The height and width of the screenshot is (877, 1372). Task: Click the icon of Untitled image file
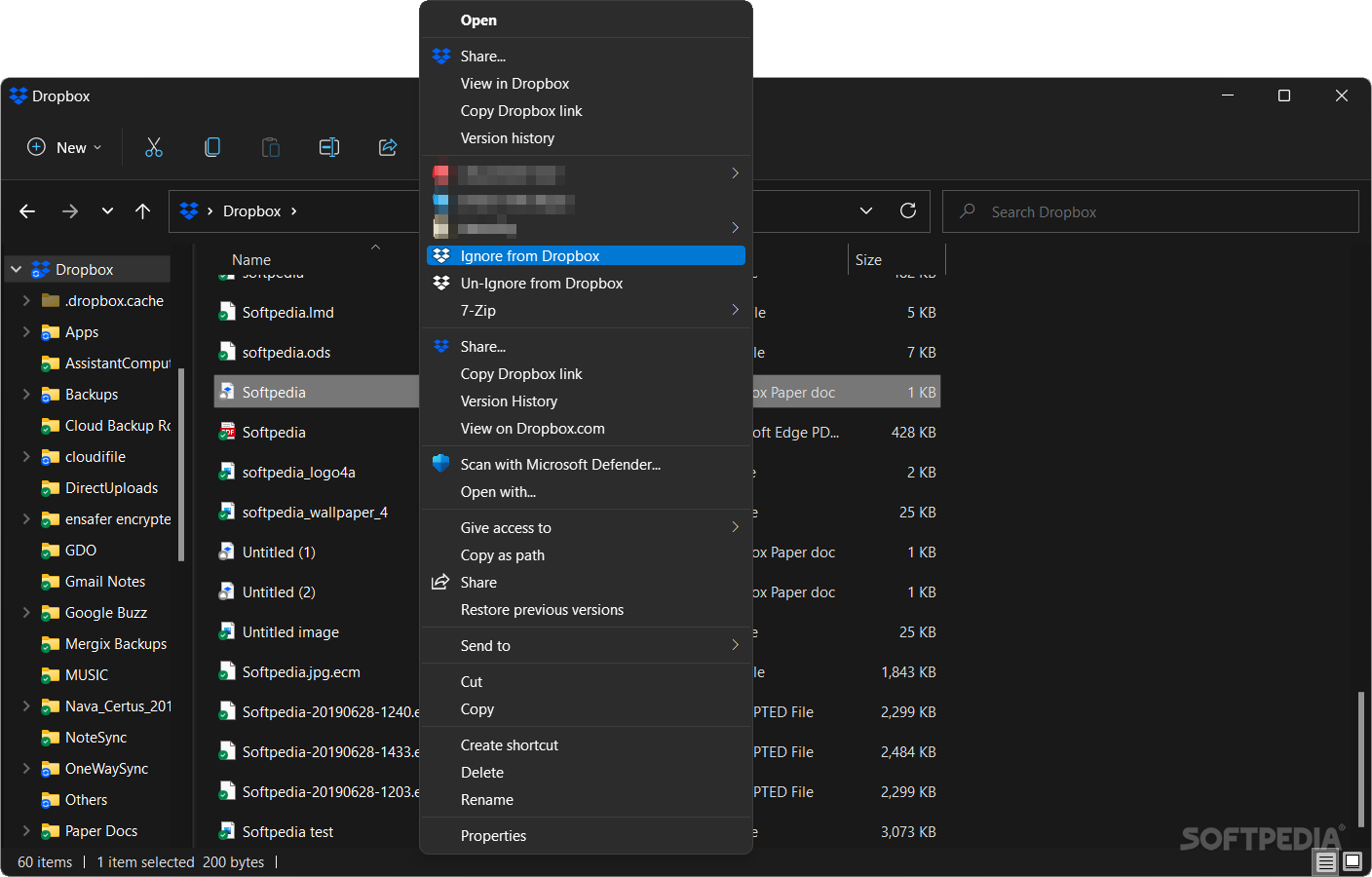[226, 631]
